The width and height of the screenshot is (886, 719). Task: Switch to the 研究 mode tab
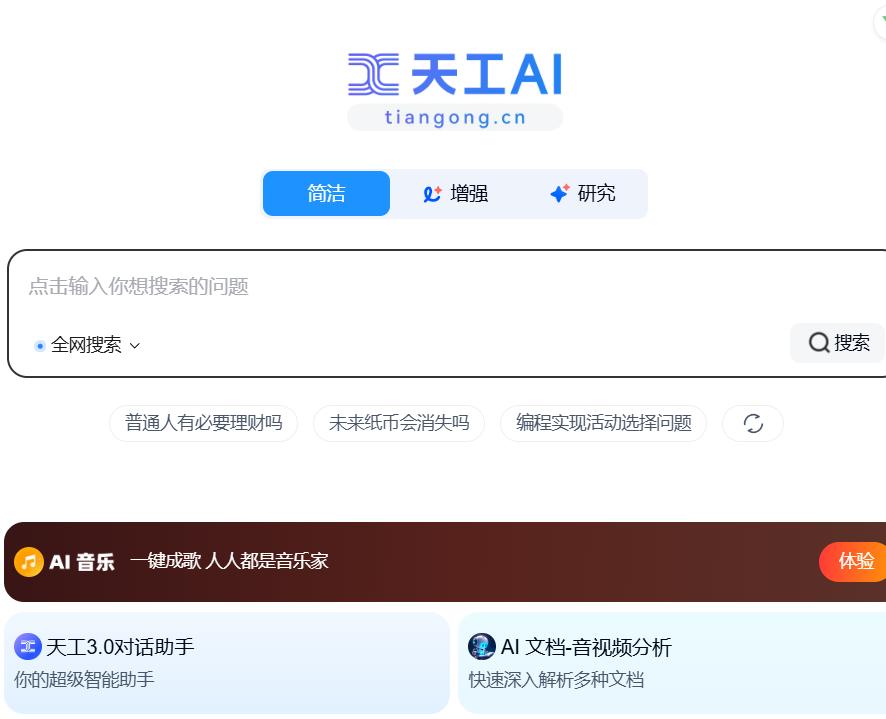pyautogui.click(x=584, y=194)
